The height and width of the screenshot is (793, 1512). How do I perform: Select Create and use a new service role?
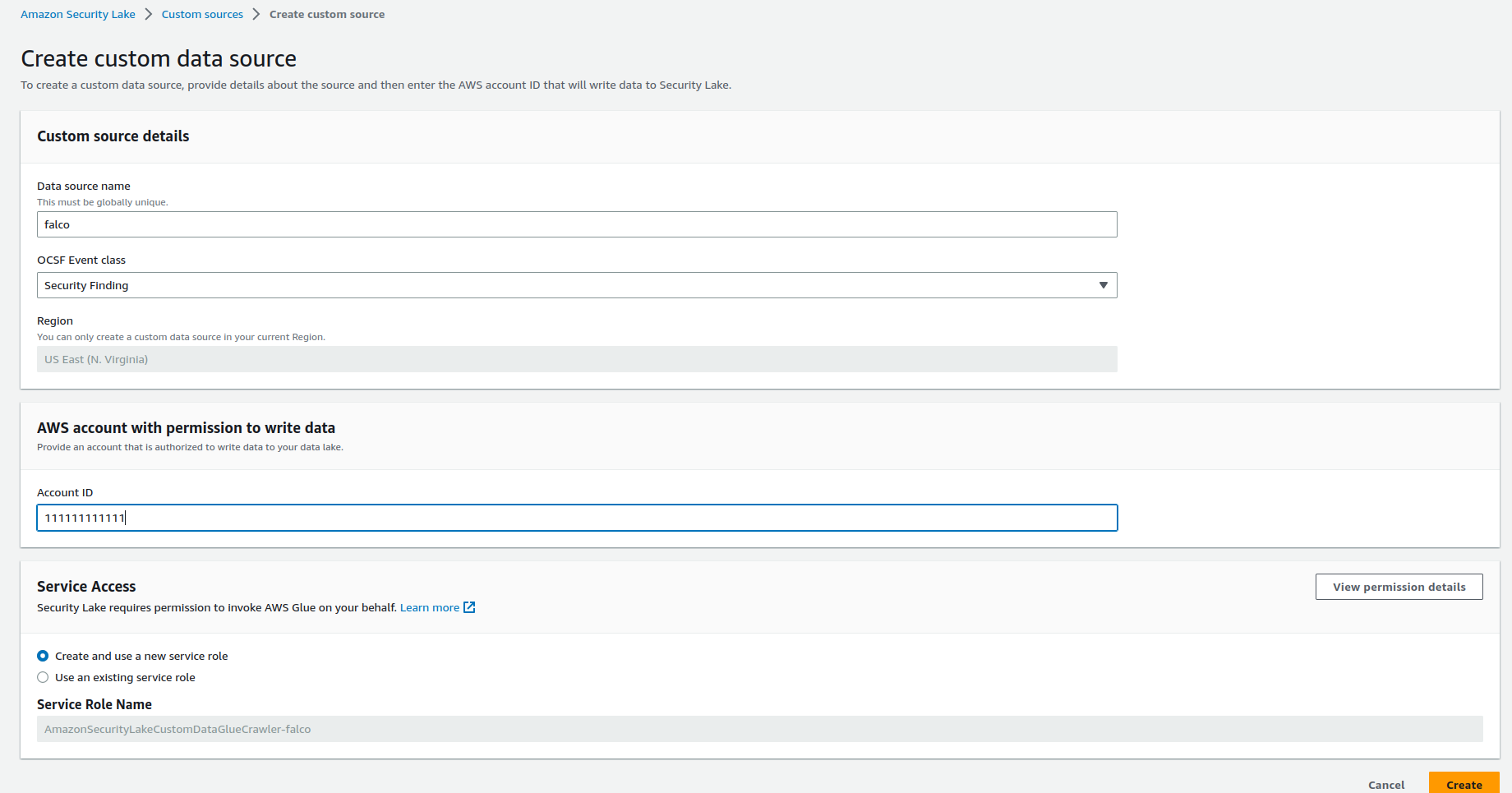pos(43,656)
